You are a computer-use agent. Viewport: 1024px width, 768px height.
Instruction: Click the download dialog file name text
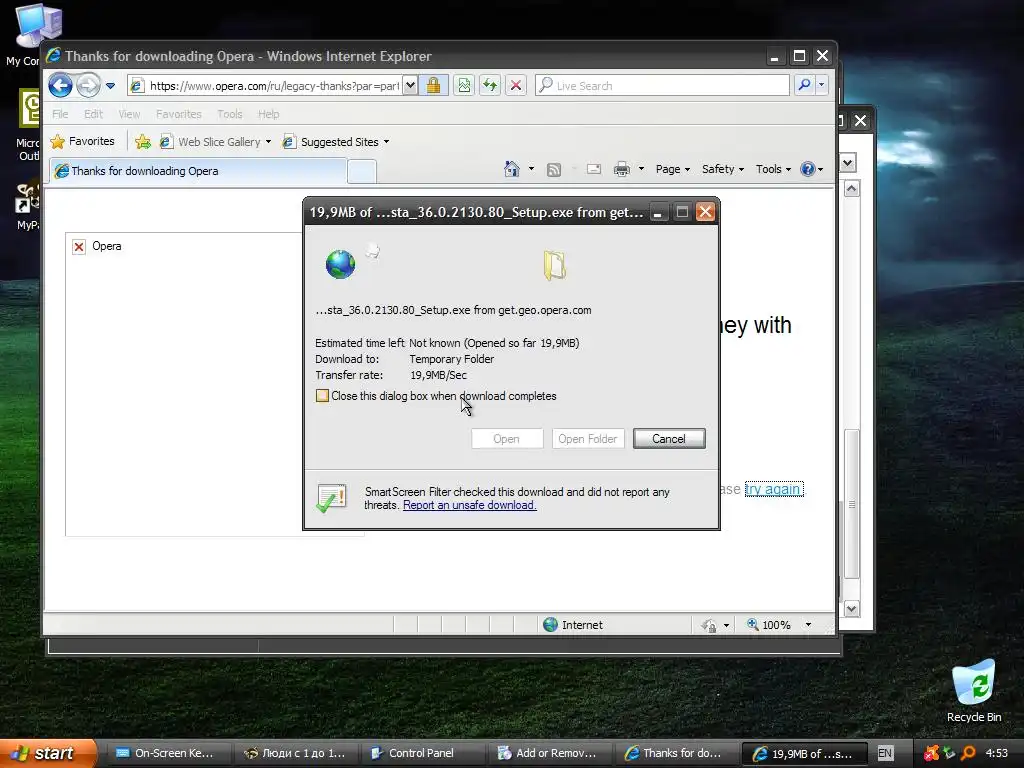click(453, 310)
